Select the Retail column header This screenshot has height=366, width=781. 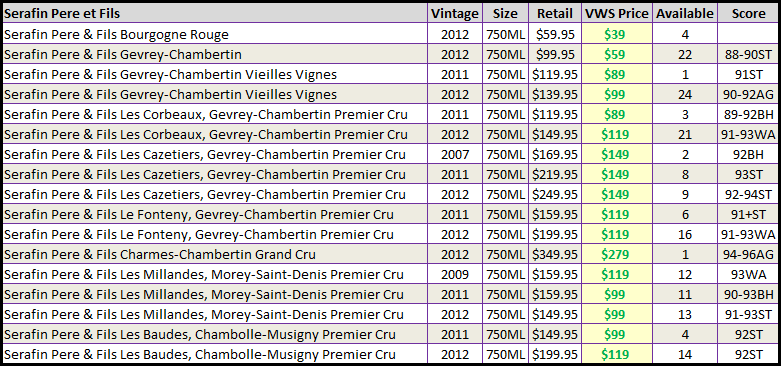(555, 13)
